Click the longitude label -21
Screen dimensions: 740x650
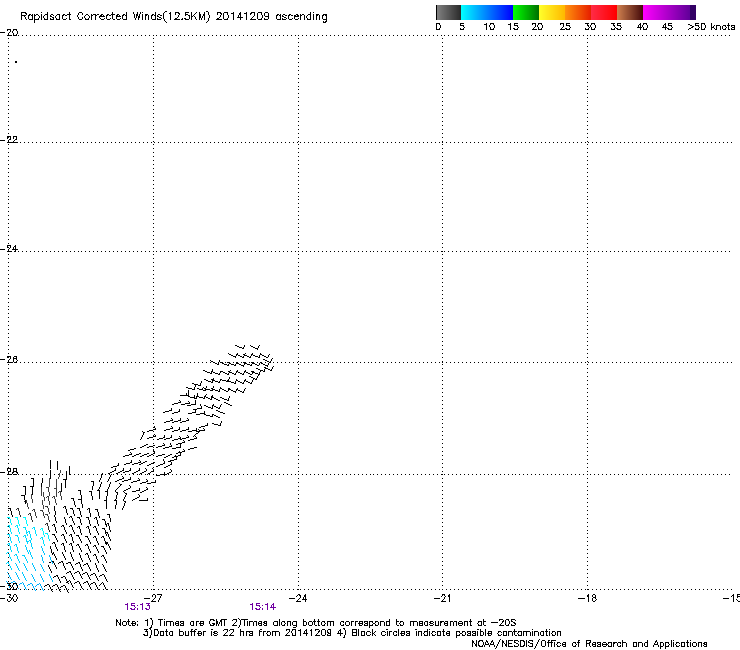[442, 598]
